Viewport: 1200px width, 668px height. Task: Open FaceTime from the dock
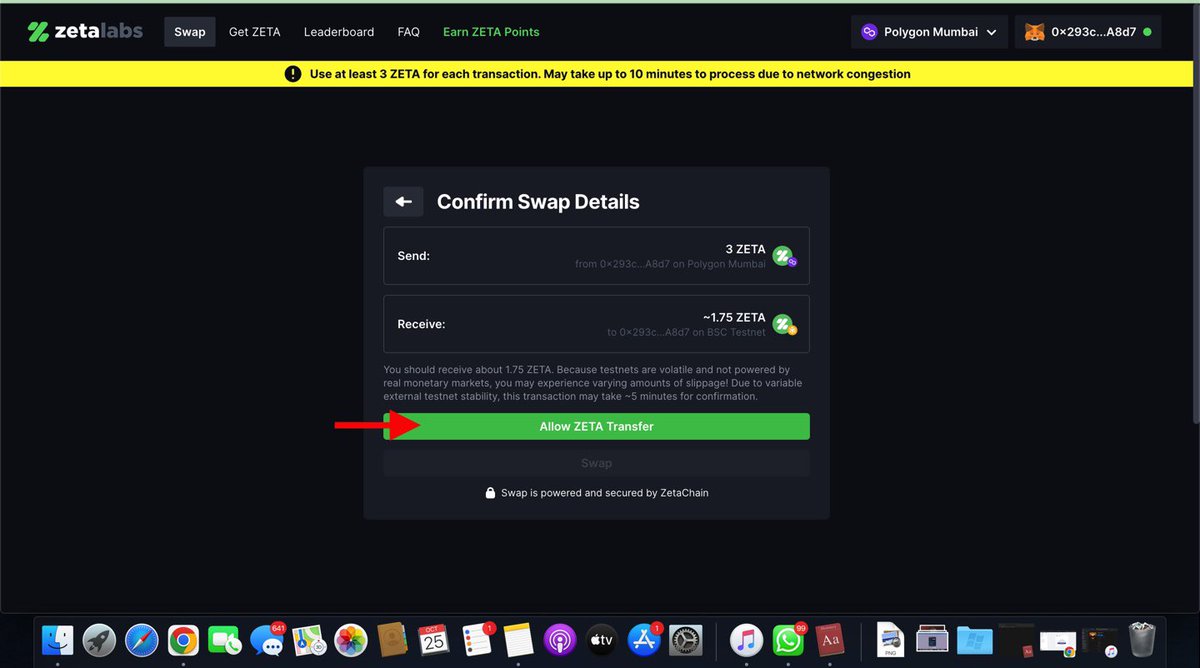pos(225,639)
